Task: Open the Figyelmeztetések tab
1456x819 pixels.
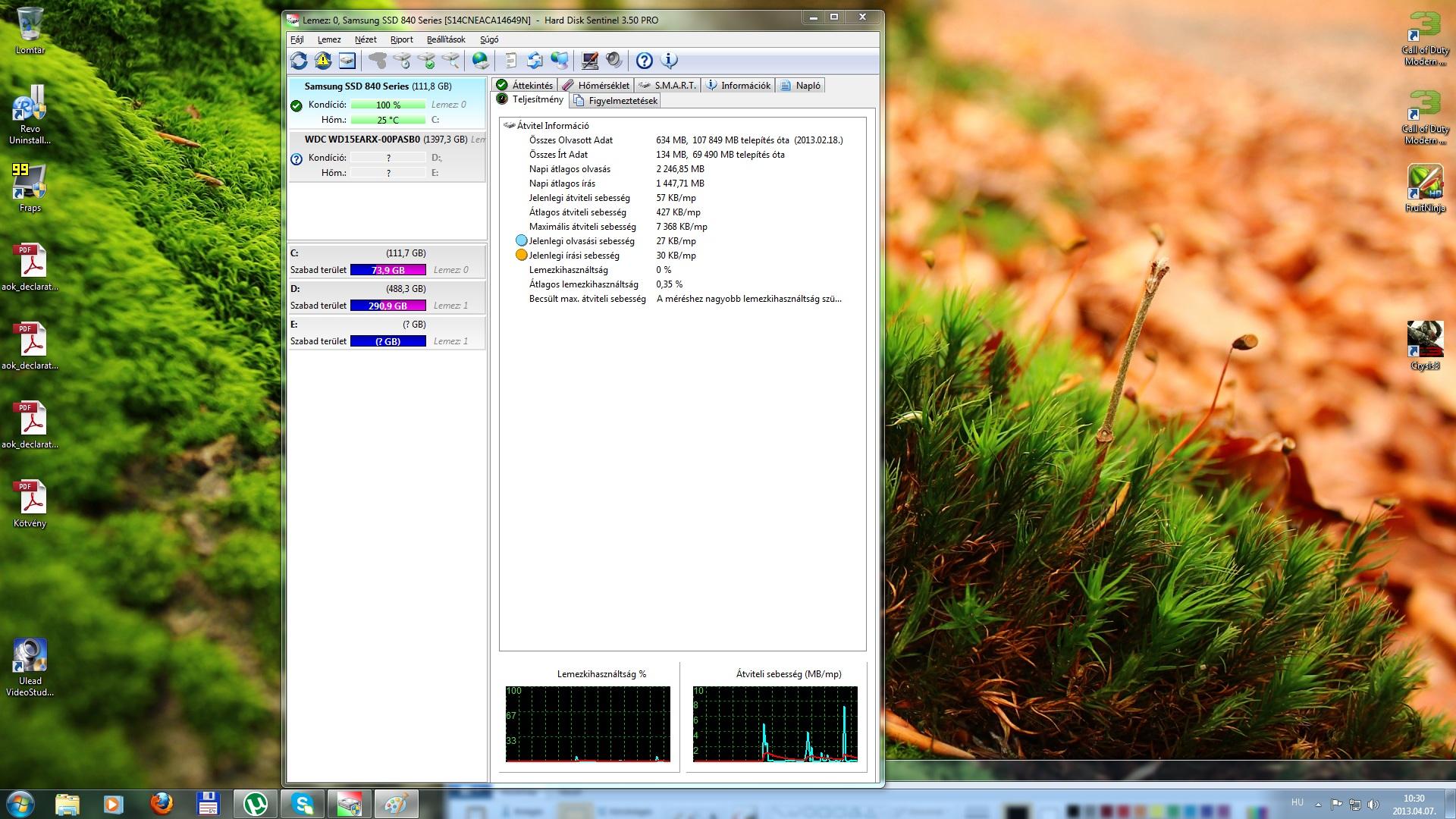Action: coord(615,101)
